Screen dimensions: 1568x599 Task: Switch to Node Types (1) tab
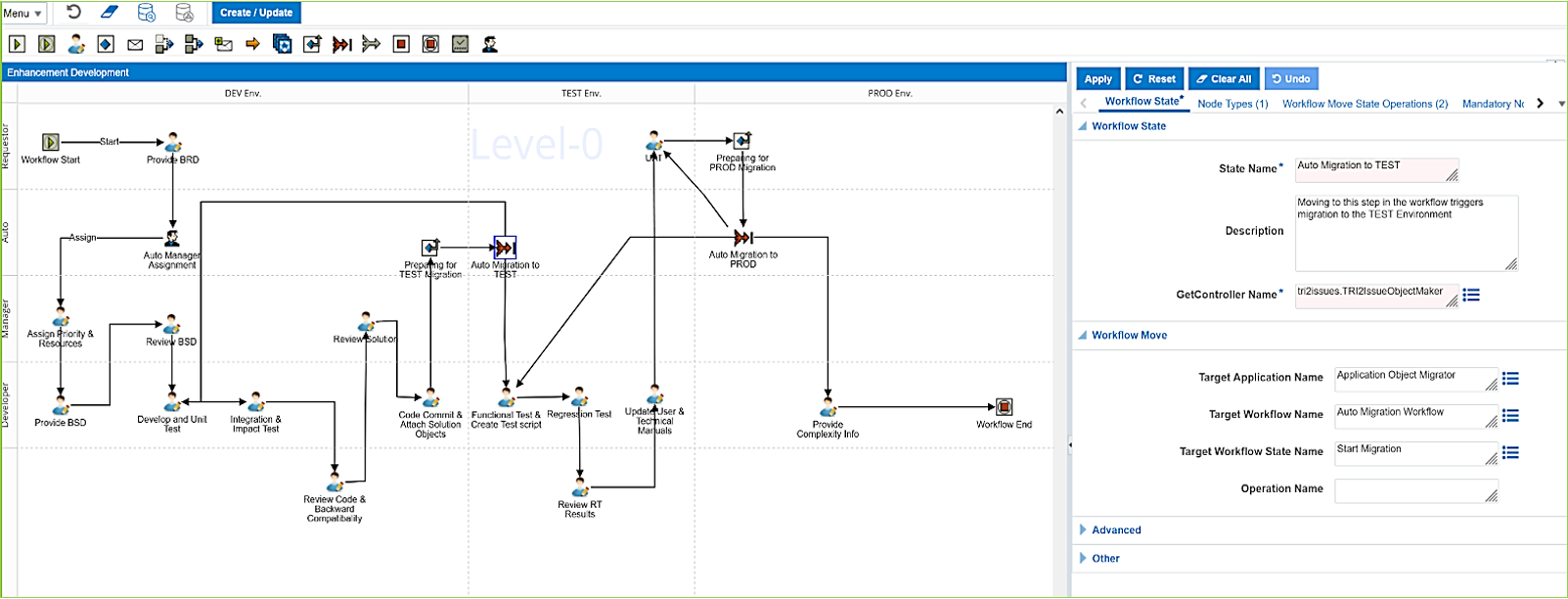point(1232,104)
